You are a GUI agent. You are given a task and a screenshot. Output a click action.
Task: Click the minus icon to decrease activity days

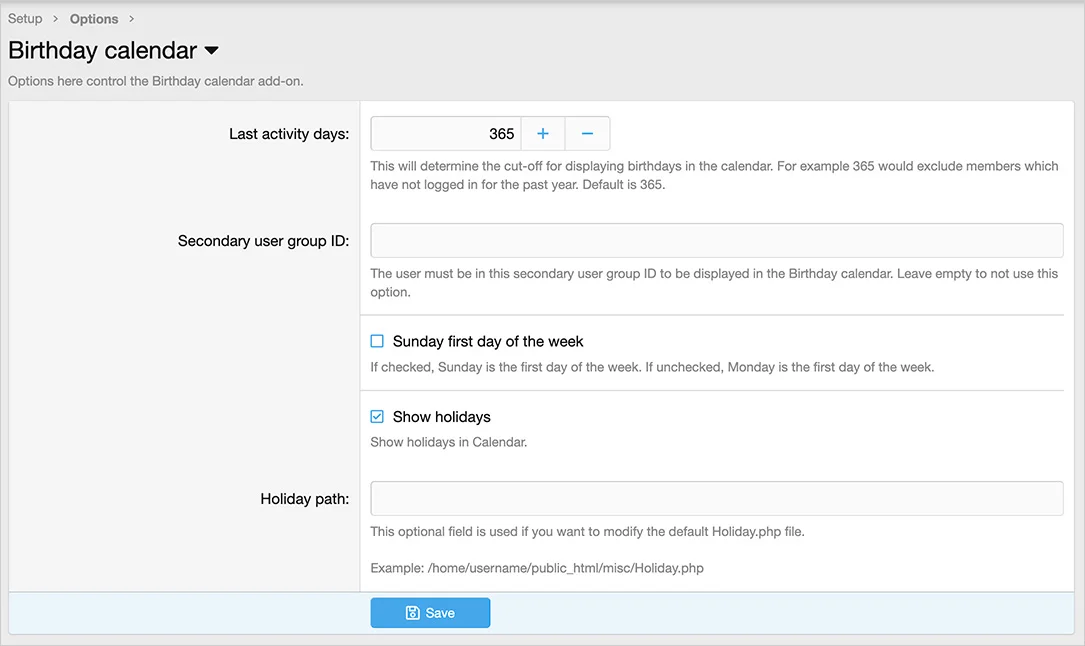pyautogui.click(x=588, y=134)
